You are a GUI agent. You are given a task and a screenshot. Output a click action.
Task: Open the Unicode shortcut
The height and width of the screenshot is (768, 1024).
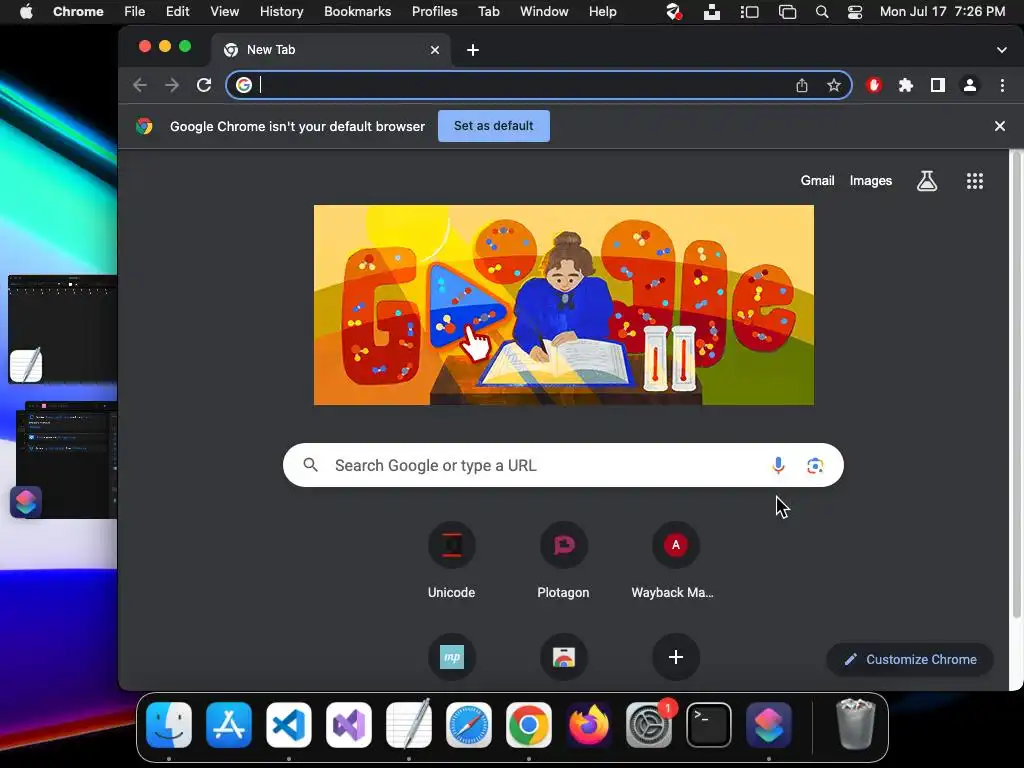tap(451, 560)
